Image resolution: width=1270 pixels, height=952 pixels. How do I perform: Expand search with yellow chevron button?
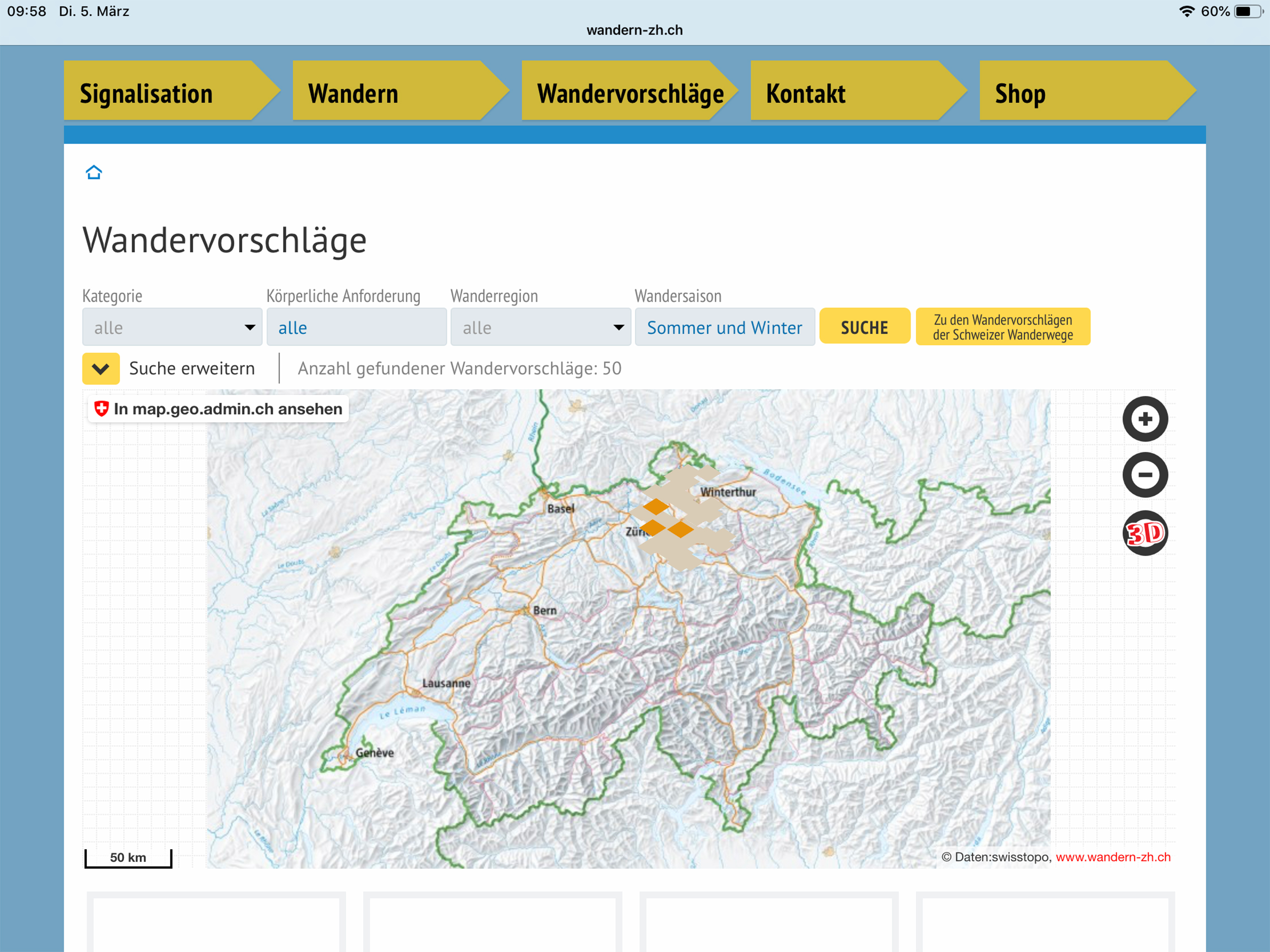click(100, 369)
